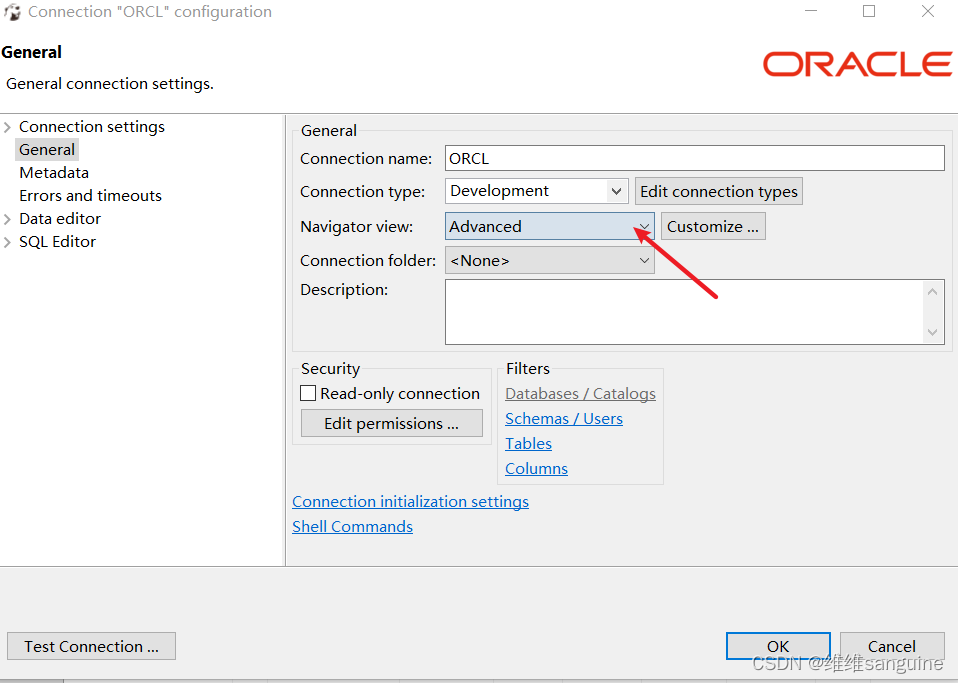
Task: Click the Test Connection ... button
Action: [91, 646]
